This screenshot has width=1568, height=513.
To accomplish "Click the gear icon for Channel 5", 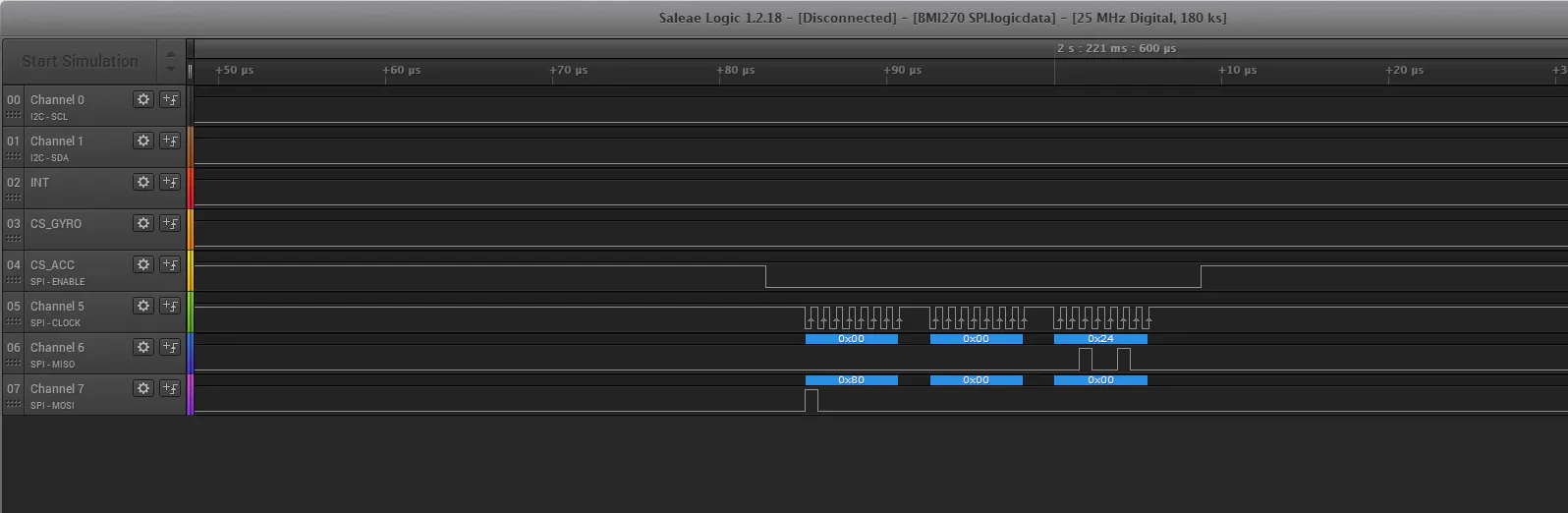I will (x=143, y=306).
